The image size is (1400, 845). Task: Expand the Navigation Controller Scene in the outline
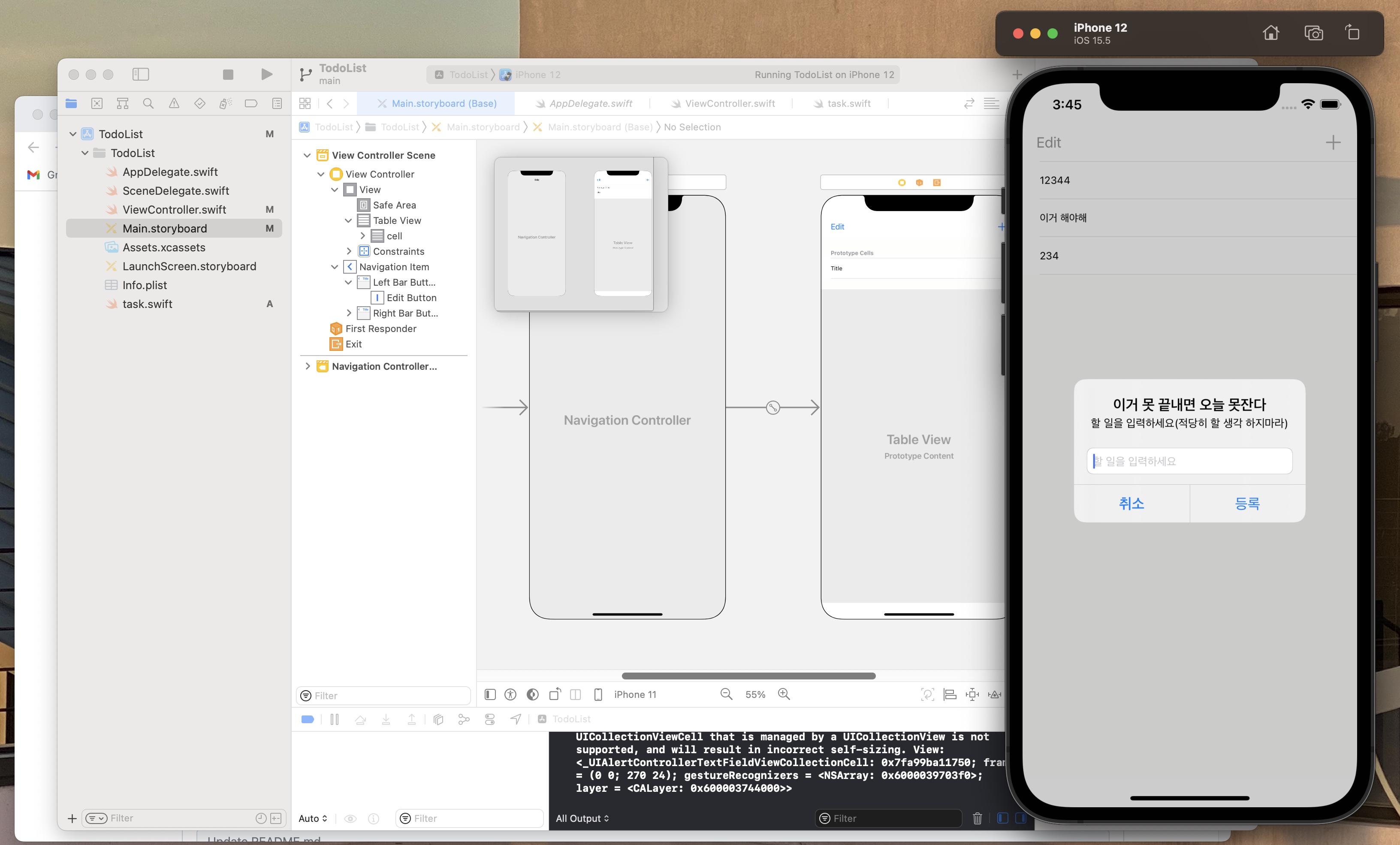pyautogui.click(x=308, y=366)
